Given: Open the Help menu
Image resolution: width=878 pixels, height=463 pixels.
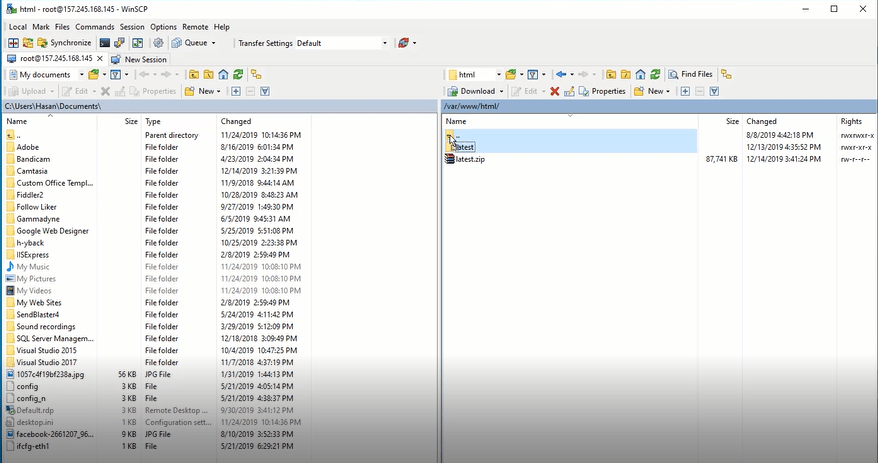Looking at the screenshot, I should pos(222,27).
